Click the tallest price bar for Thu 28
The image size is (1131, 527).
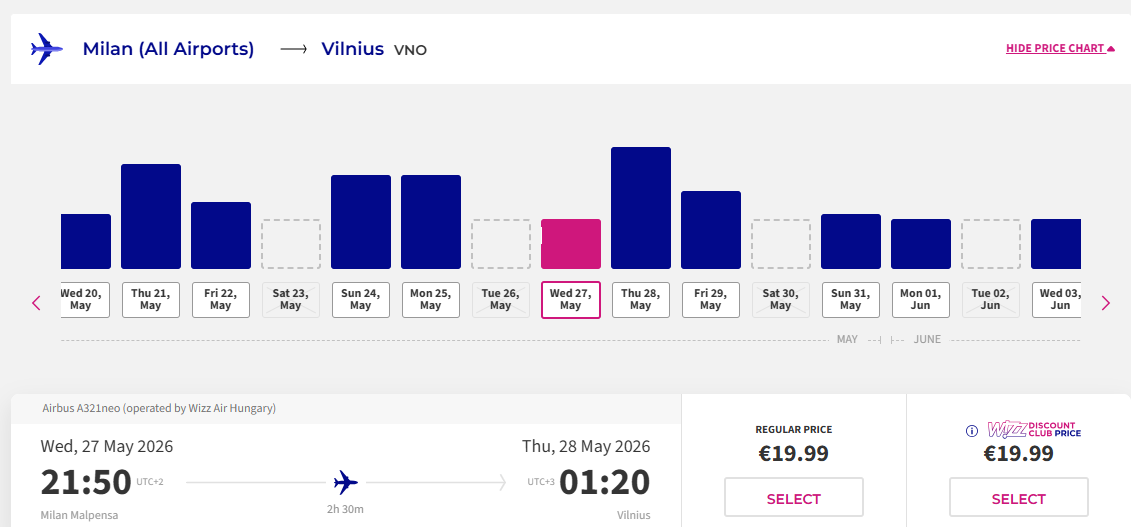[x=641, y=208]
